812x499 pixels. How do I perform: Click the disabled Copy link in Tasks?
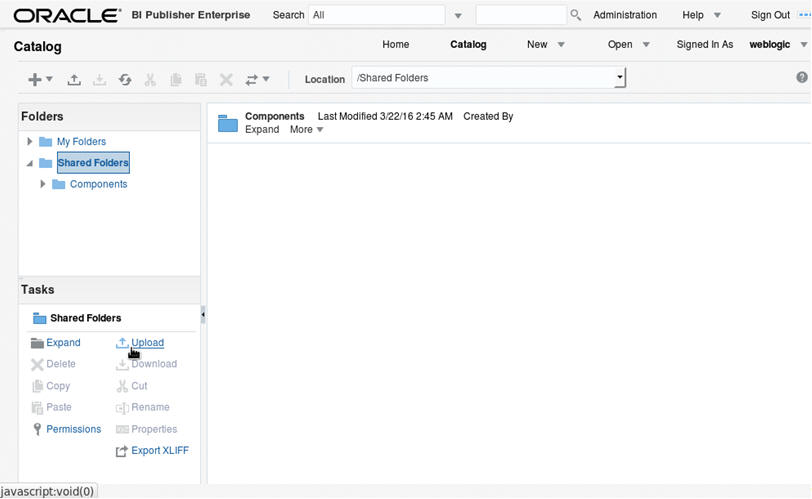pos(58,386)
